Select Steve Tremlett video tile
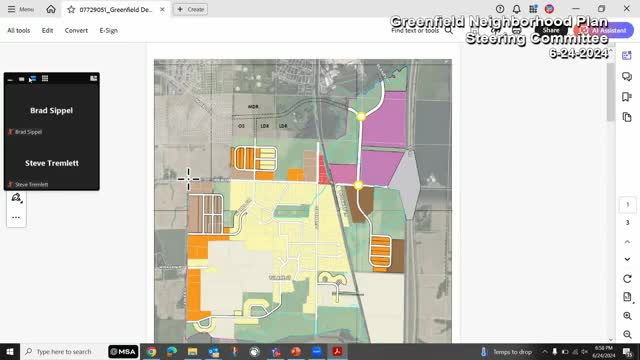This screenshot has width=640, height=360. click(x=51, y=163)
